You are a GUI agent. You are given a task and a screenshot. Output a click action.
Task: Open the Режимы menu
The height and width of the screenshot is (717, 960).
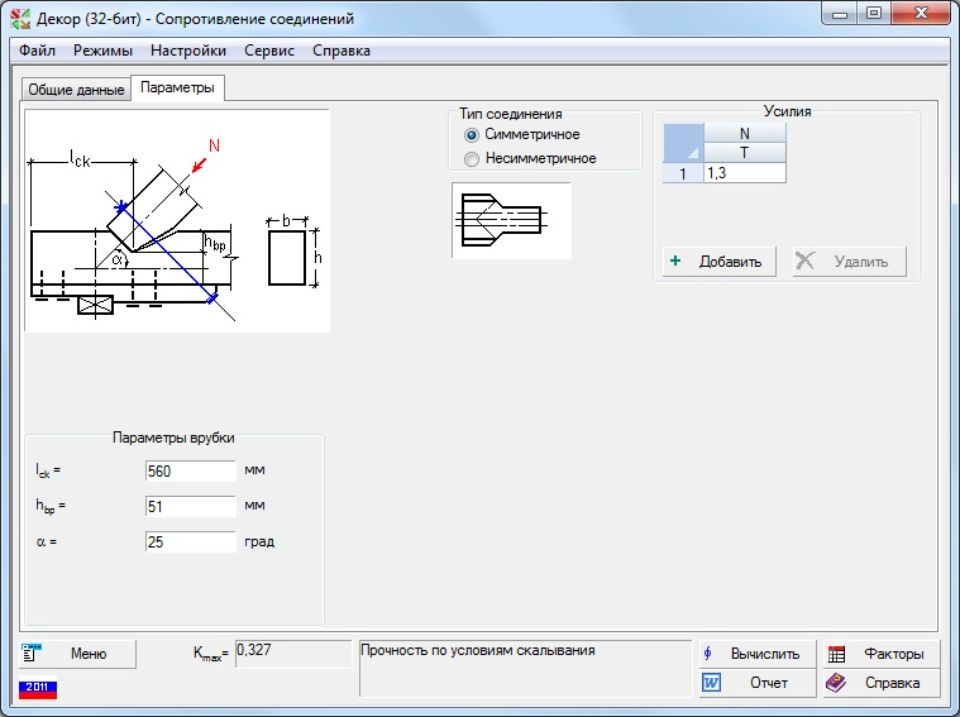click(103, 51)
